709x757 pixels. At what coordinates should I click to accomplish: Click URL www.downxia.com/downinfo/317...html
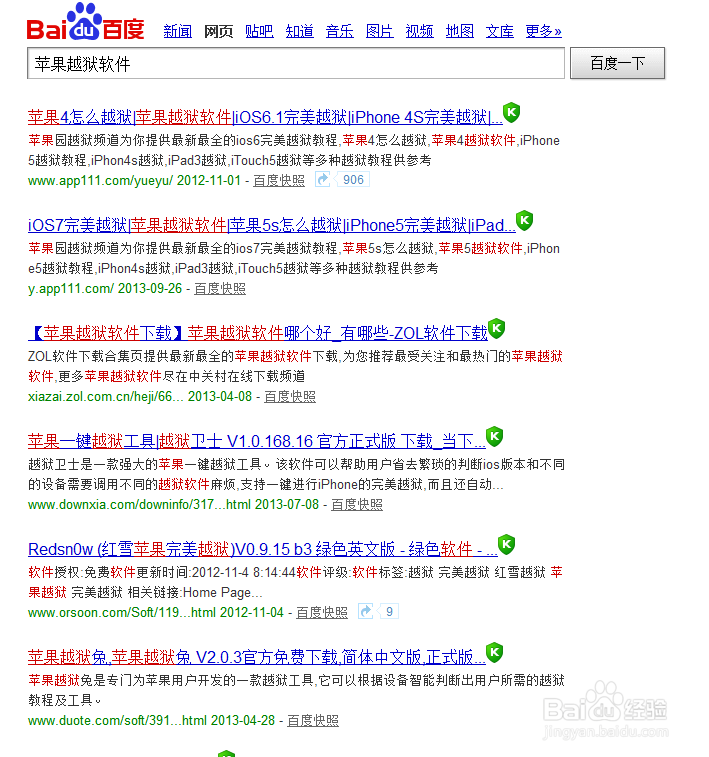[139, 505]
